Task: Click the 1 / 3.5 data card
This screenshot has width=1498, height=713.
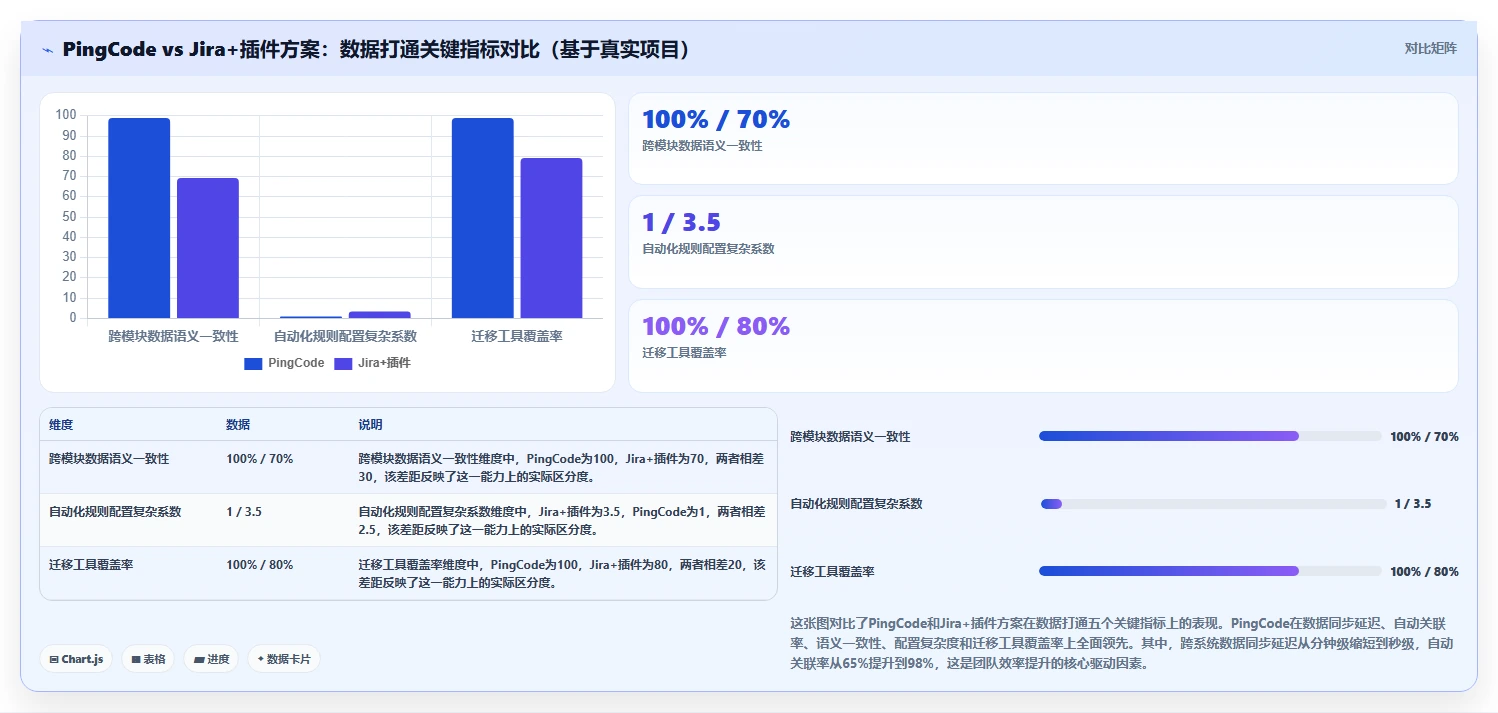Action: coord(1043,242)
